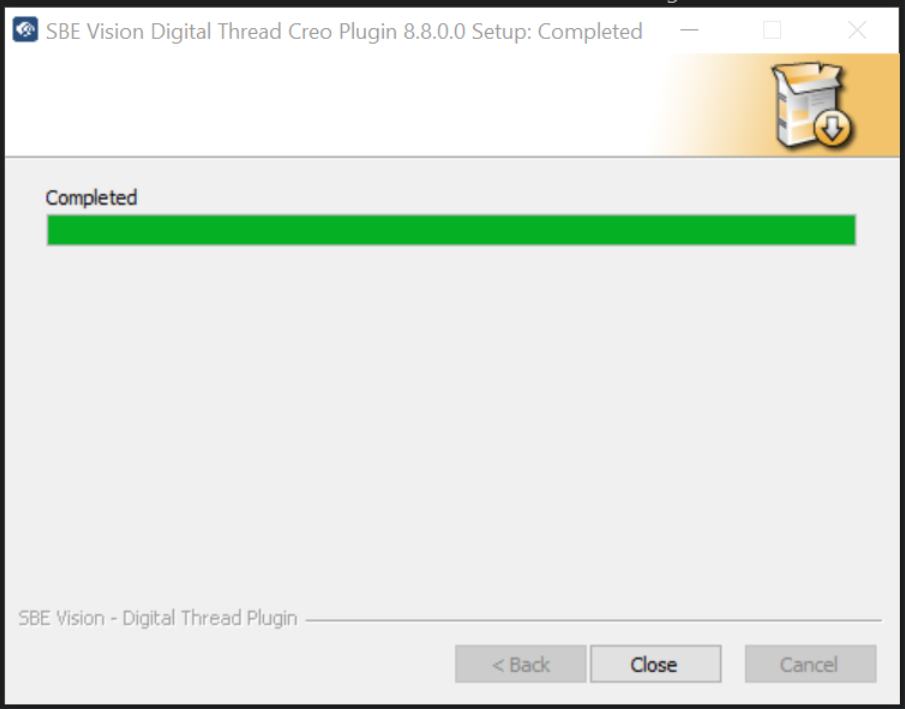Click the Close button to finish setup
This screenshot has height=709, width=905.
point(656,664)
